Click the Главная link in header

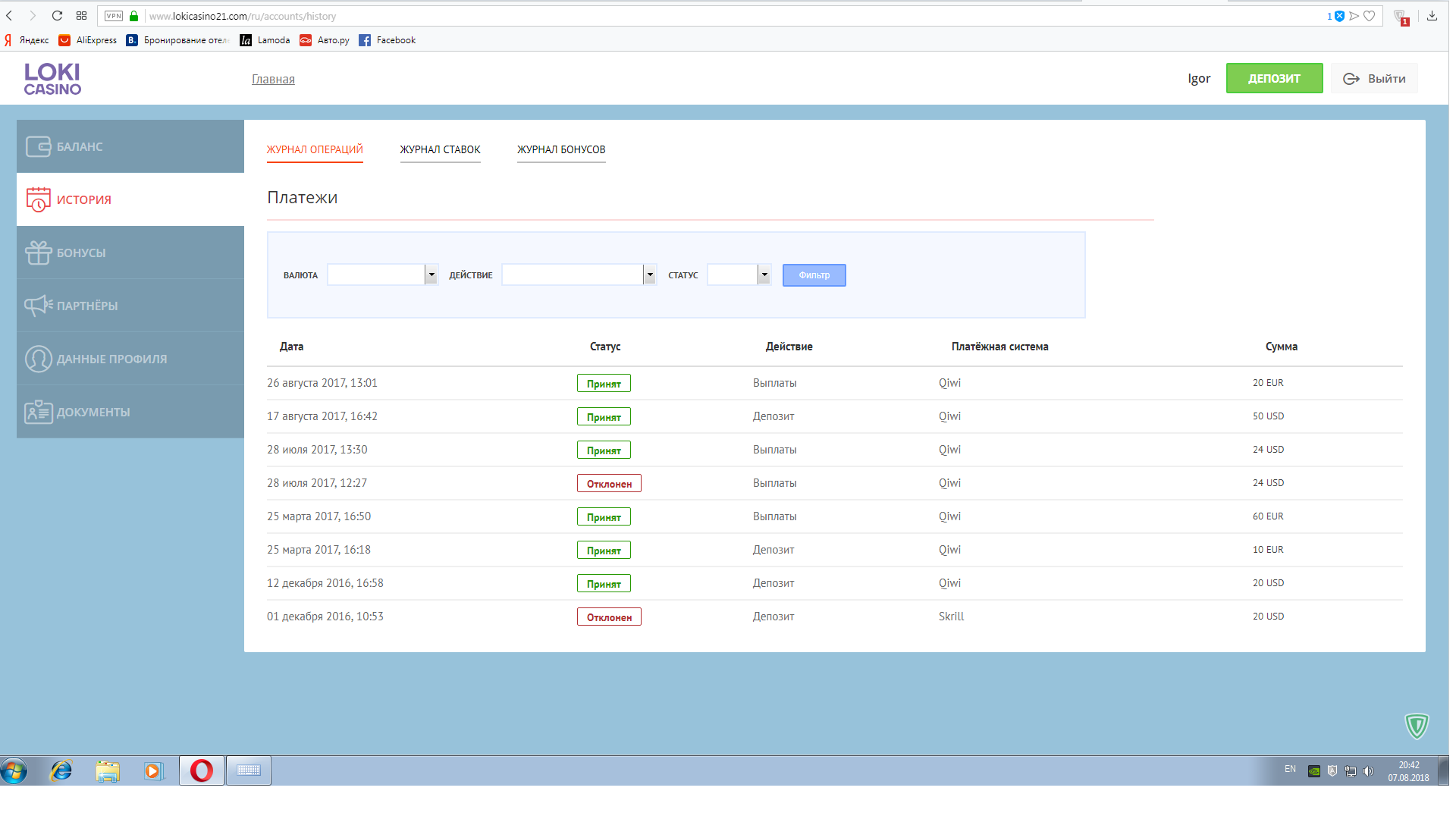pos(273,79)
